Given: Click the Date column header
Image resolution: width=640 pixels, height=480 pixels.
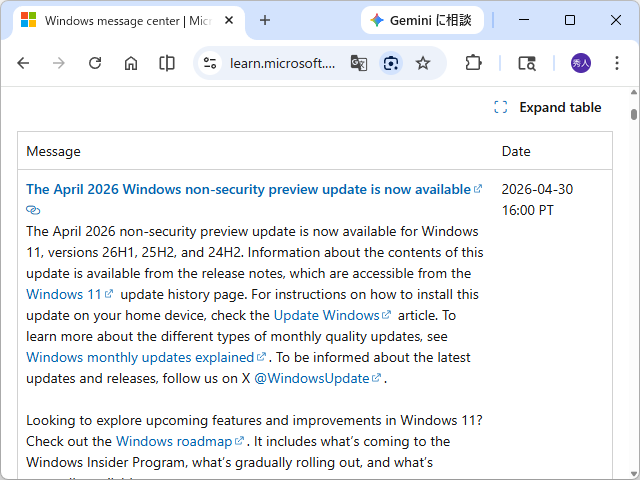Looking at the screenshot, I should pos(516,151).
